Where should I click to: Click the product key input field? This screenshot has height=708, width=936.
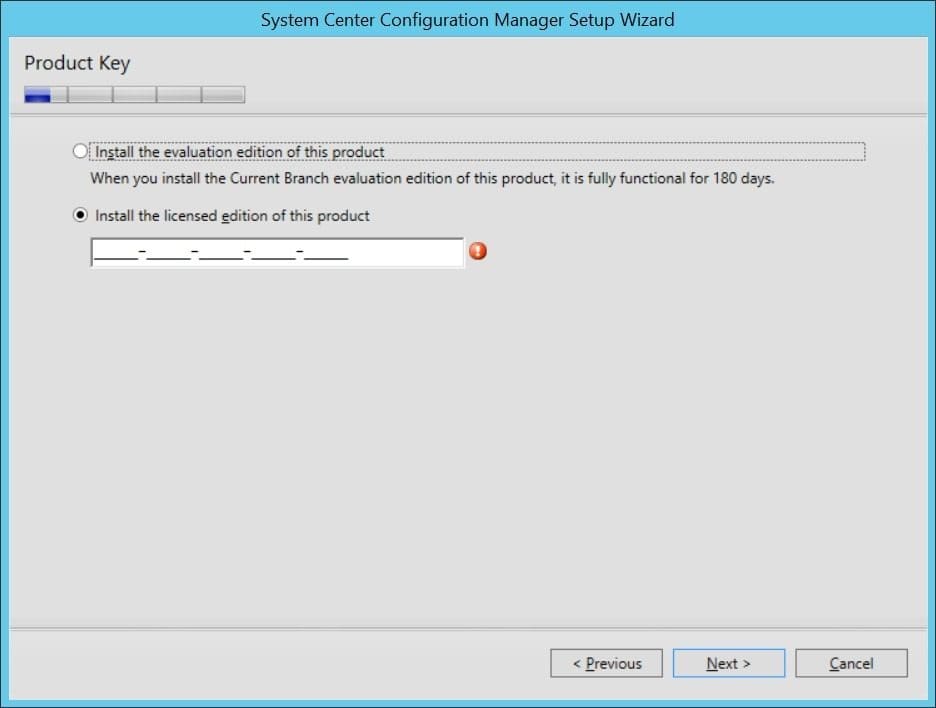(x=277, y=253)
